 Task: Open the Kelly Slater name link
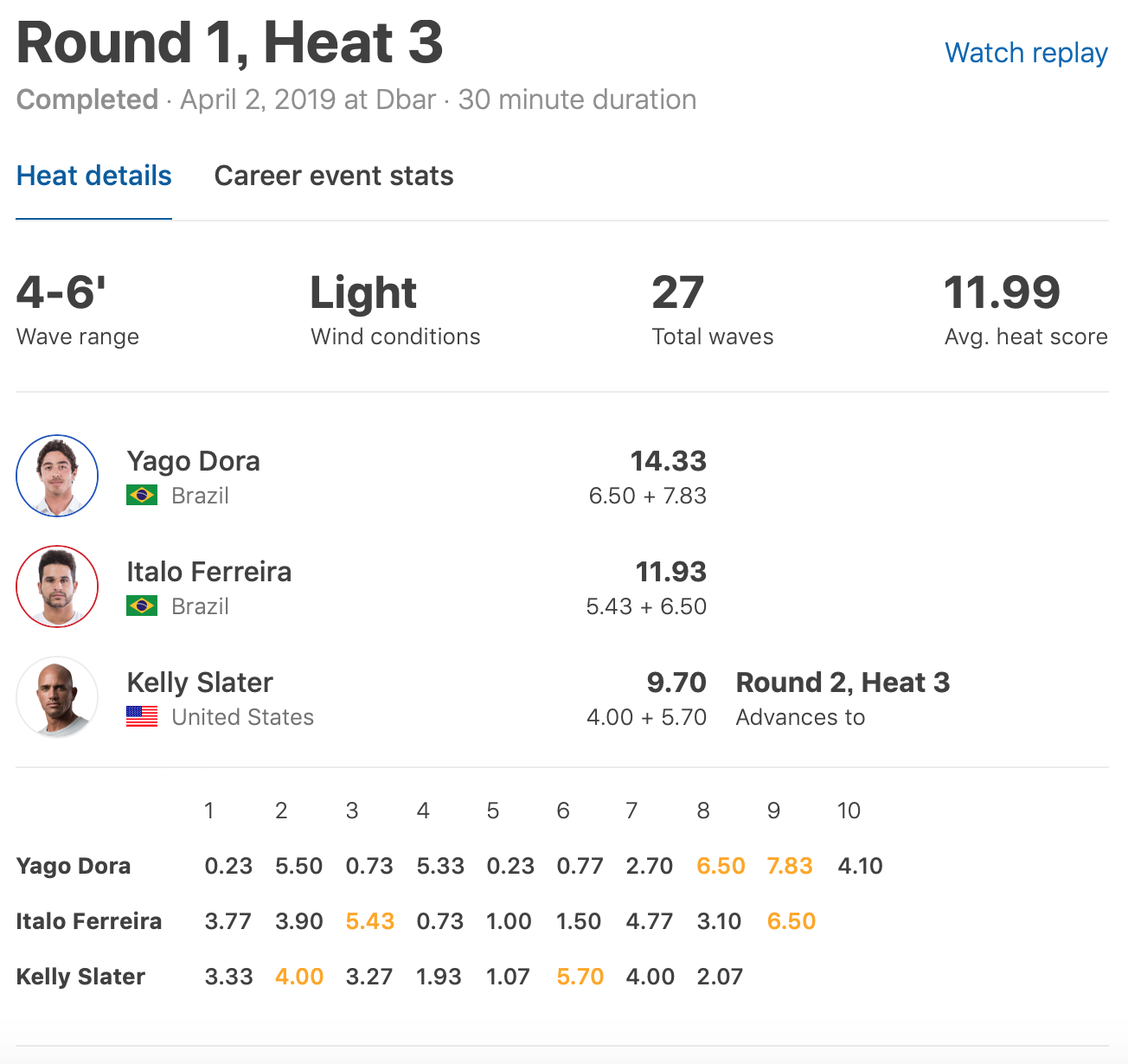[x=200, y=683]
